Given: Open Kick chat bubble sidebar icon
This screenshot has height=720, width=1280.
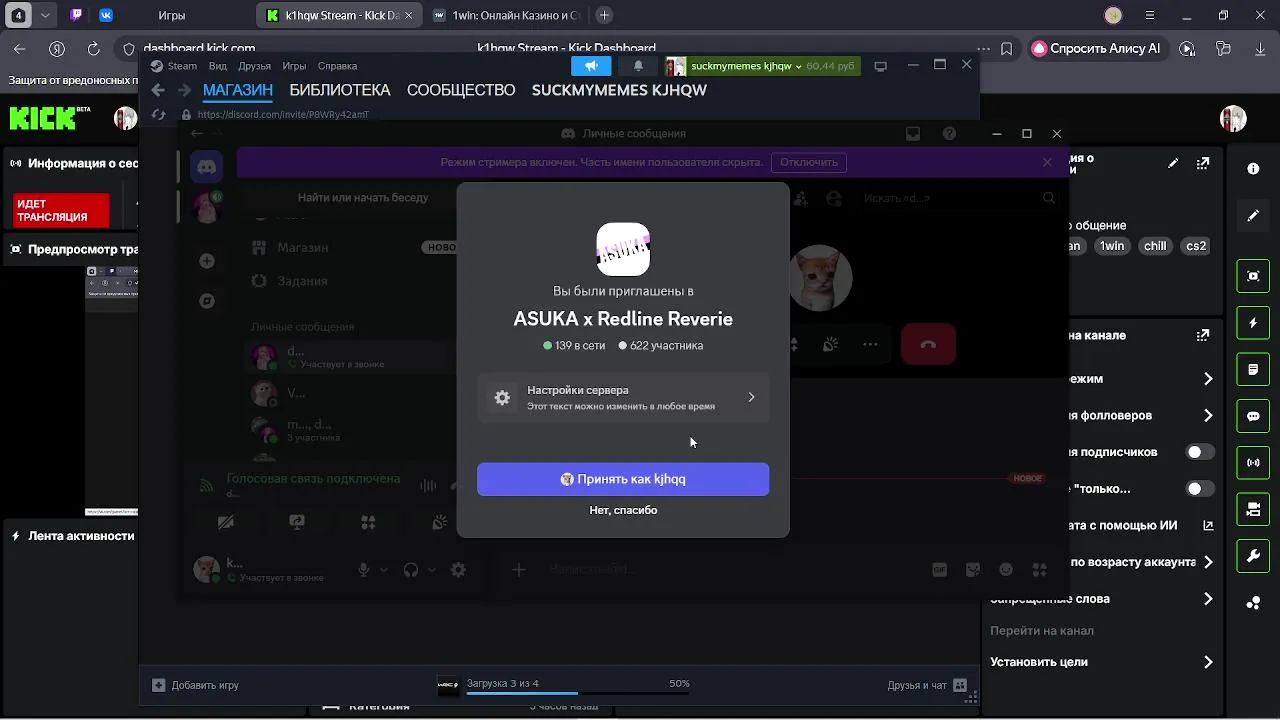Looking at the screenshot, I should click(1253, 416).
